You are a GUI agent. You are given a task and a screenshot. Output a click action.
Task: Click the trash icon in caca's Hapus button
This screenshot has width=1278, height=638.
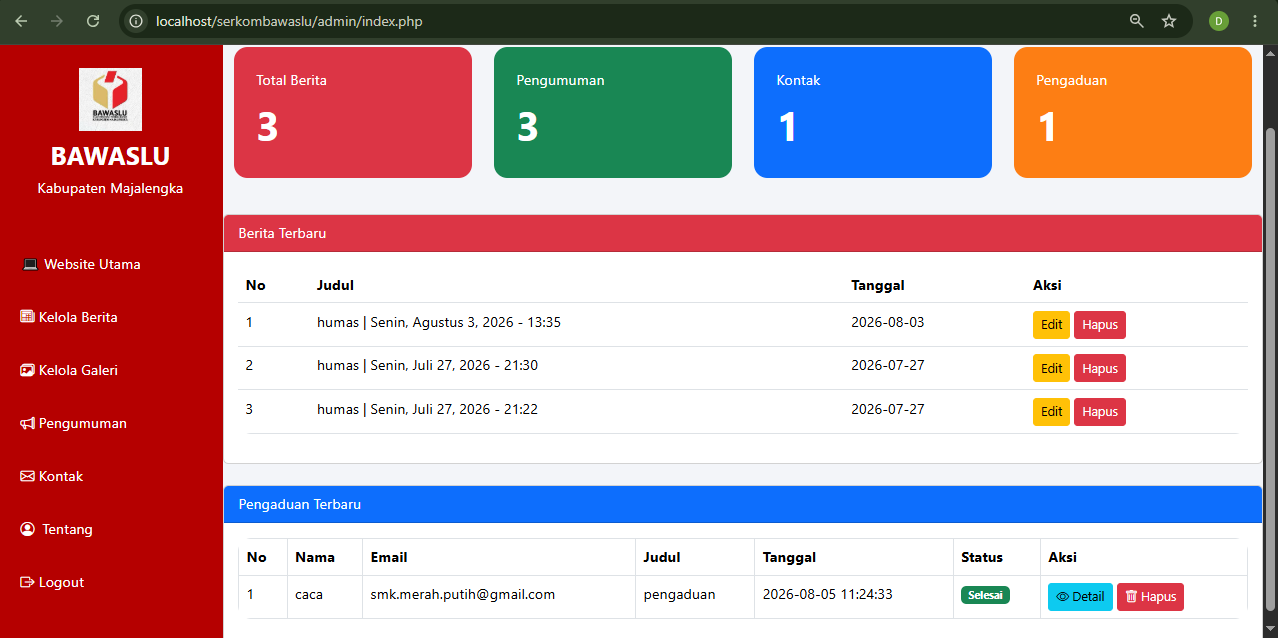coord(1131,597)
